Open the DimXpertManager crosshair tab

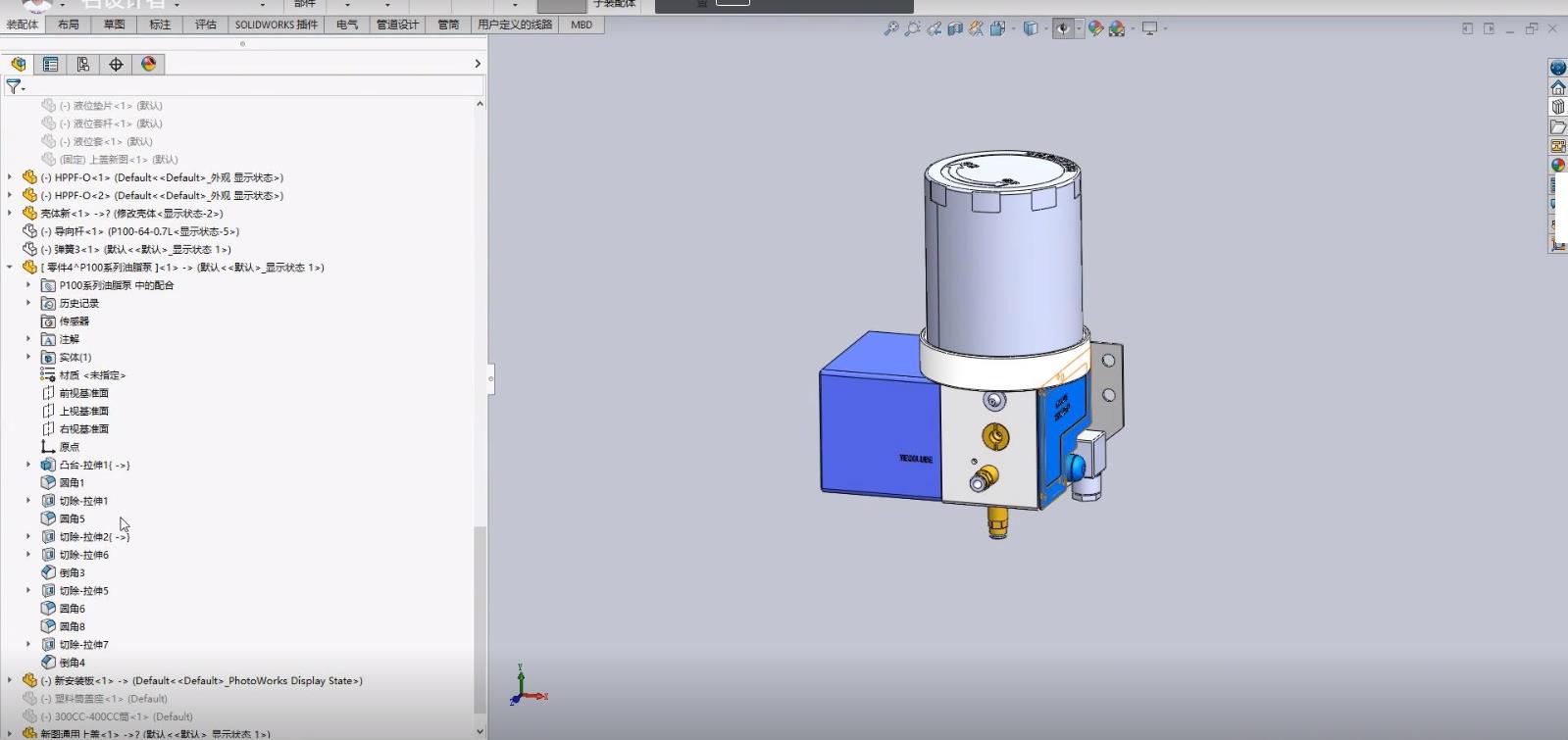116,64
